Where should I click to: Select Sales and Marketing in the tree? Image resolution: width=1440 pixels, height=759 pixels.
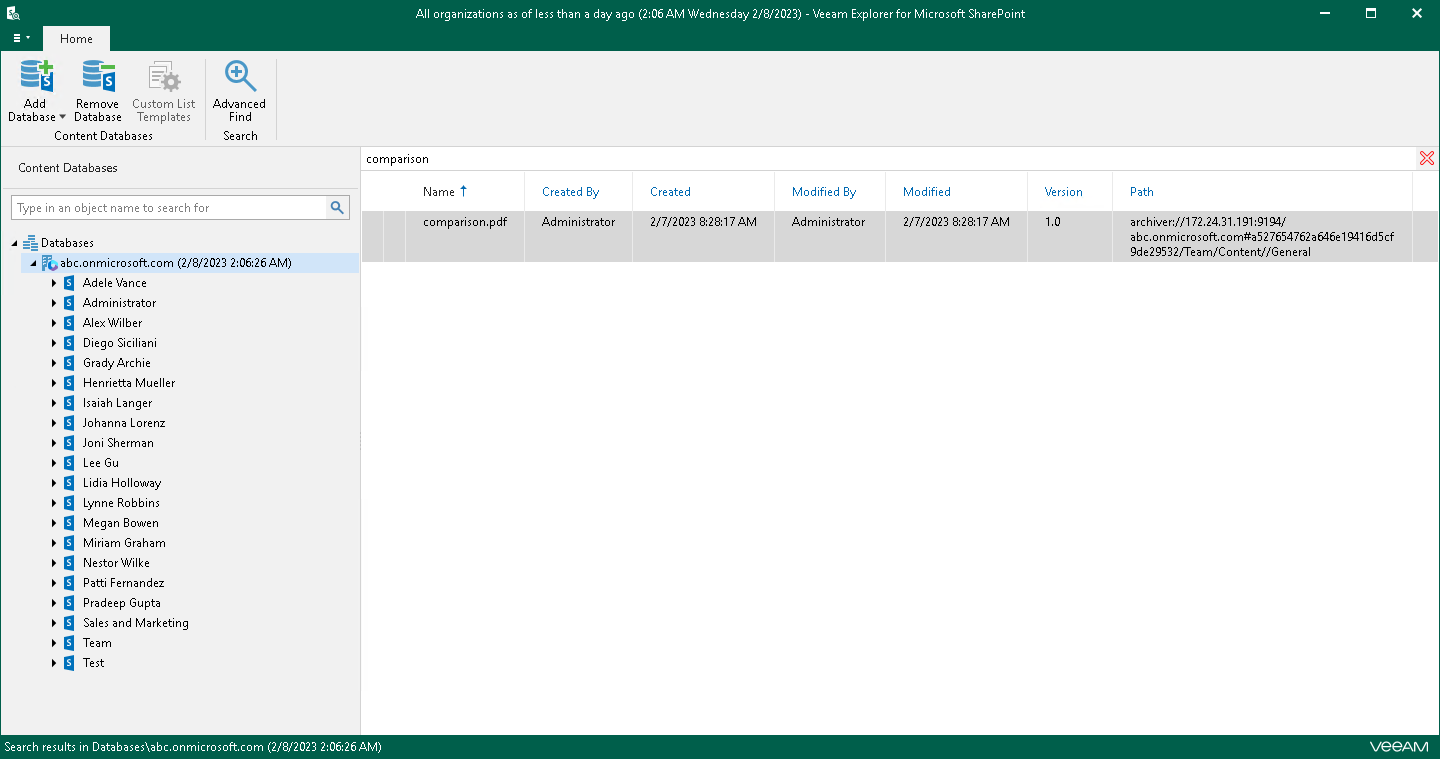pyautogui.click(x=136, y=623)
